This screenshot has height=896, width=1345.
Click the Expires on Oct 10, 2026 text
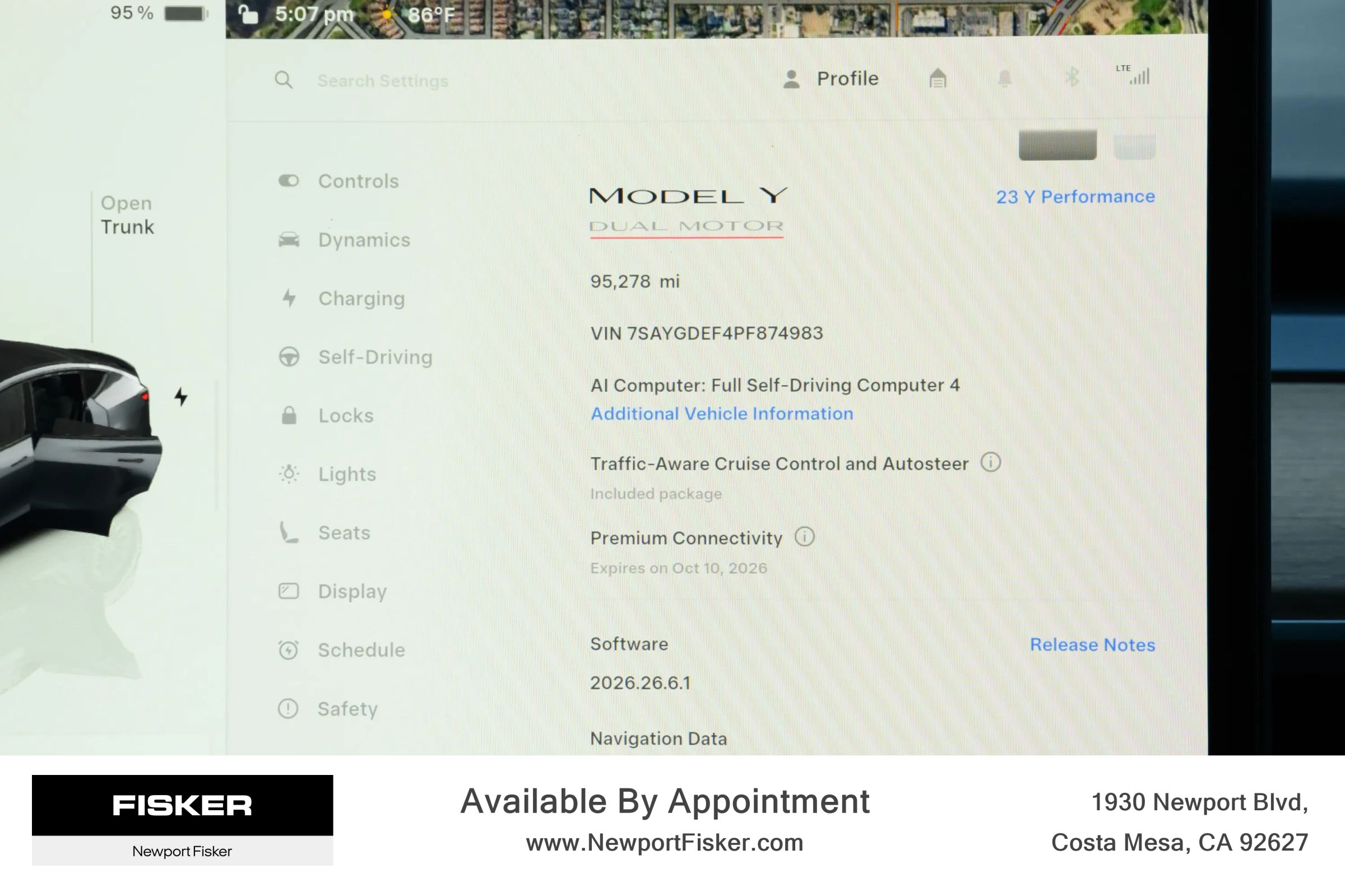pos(679,568)
